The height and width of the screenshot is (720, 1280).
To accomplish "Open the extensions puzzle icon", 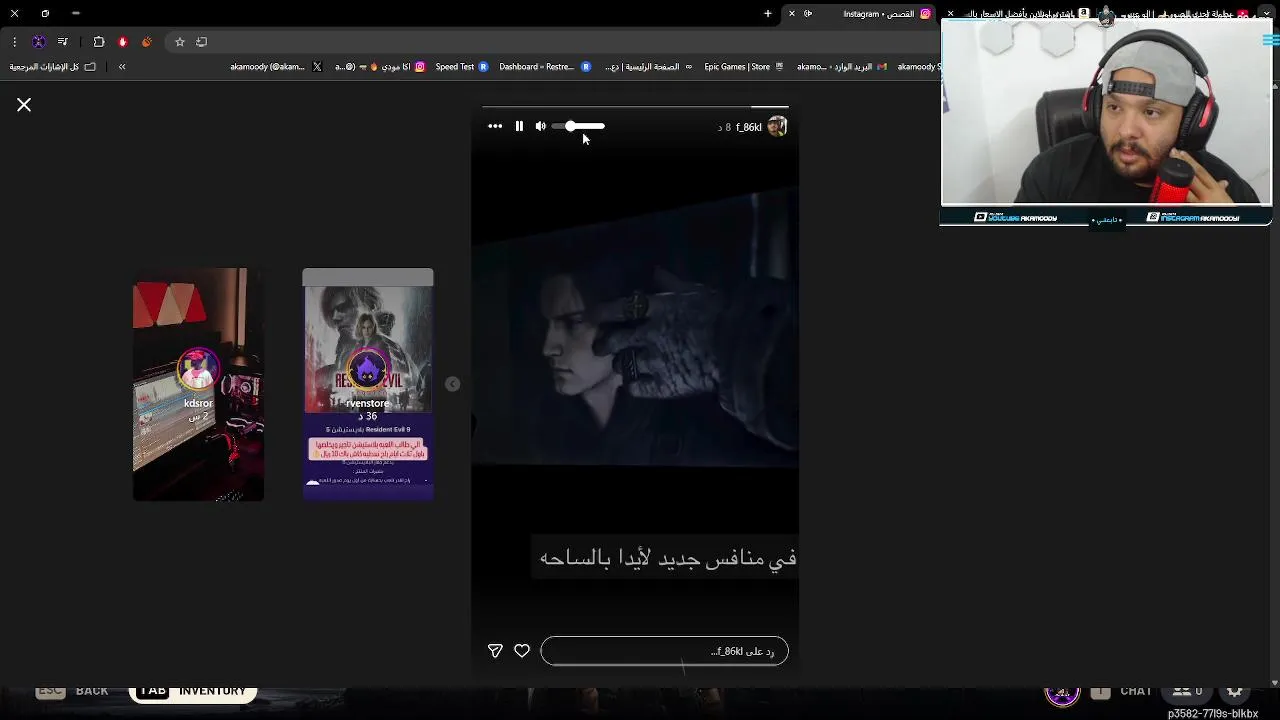I will (99, 42).
